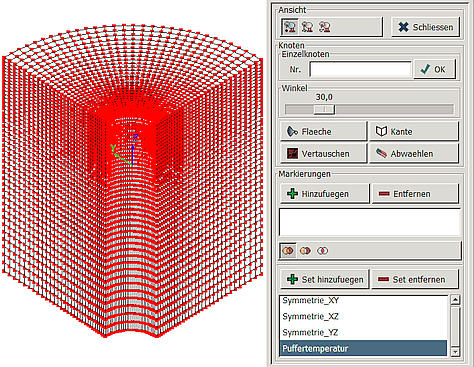Select the second Ansicht view mode icon

pos(307,27)
